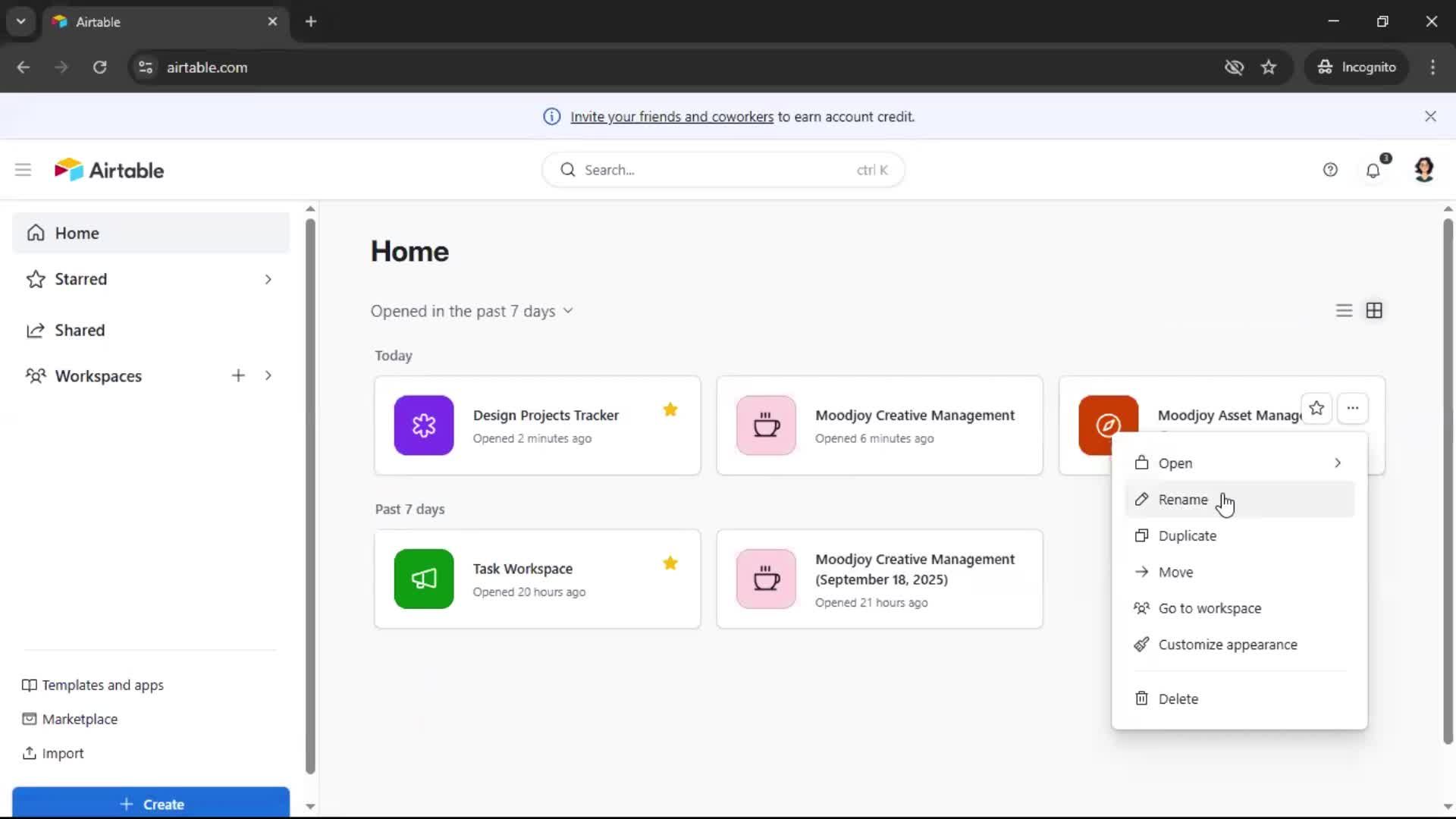Open the site information icon
This screenshot has width=1456, height=819.
[146, 67]
